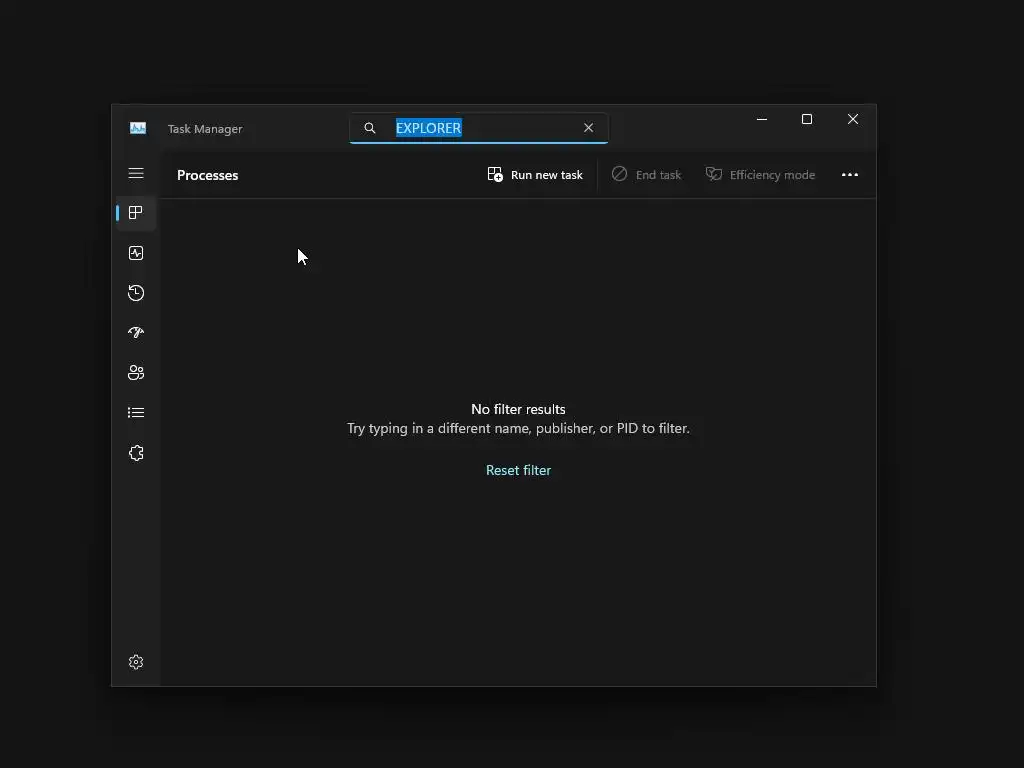Click the Processes page heading
The width and height of the screenshot is (1024, 768).
tap(208, 175)
